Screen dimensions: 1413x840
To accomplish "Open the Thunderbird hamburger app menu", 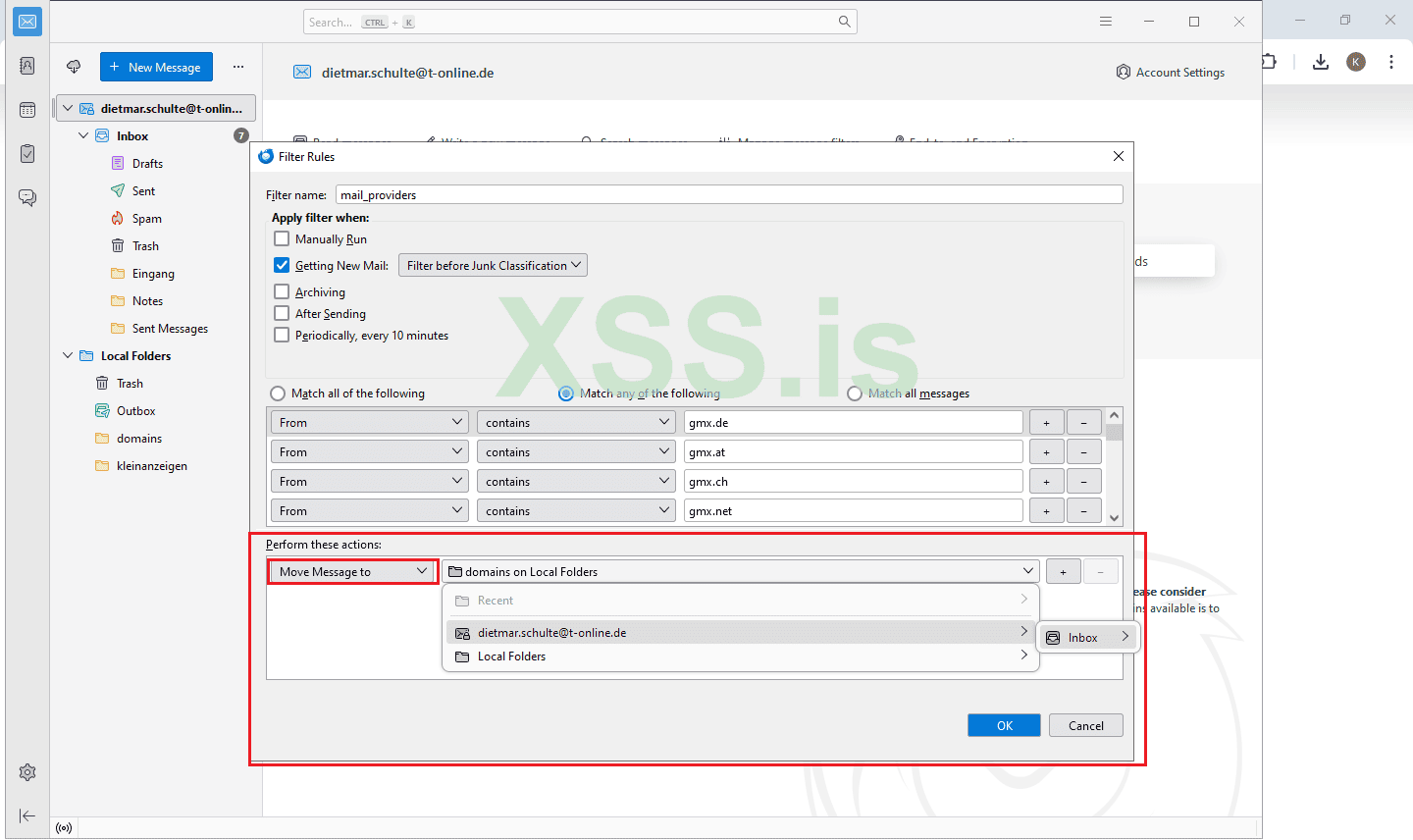I will (1106, 22).
